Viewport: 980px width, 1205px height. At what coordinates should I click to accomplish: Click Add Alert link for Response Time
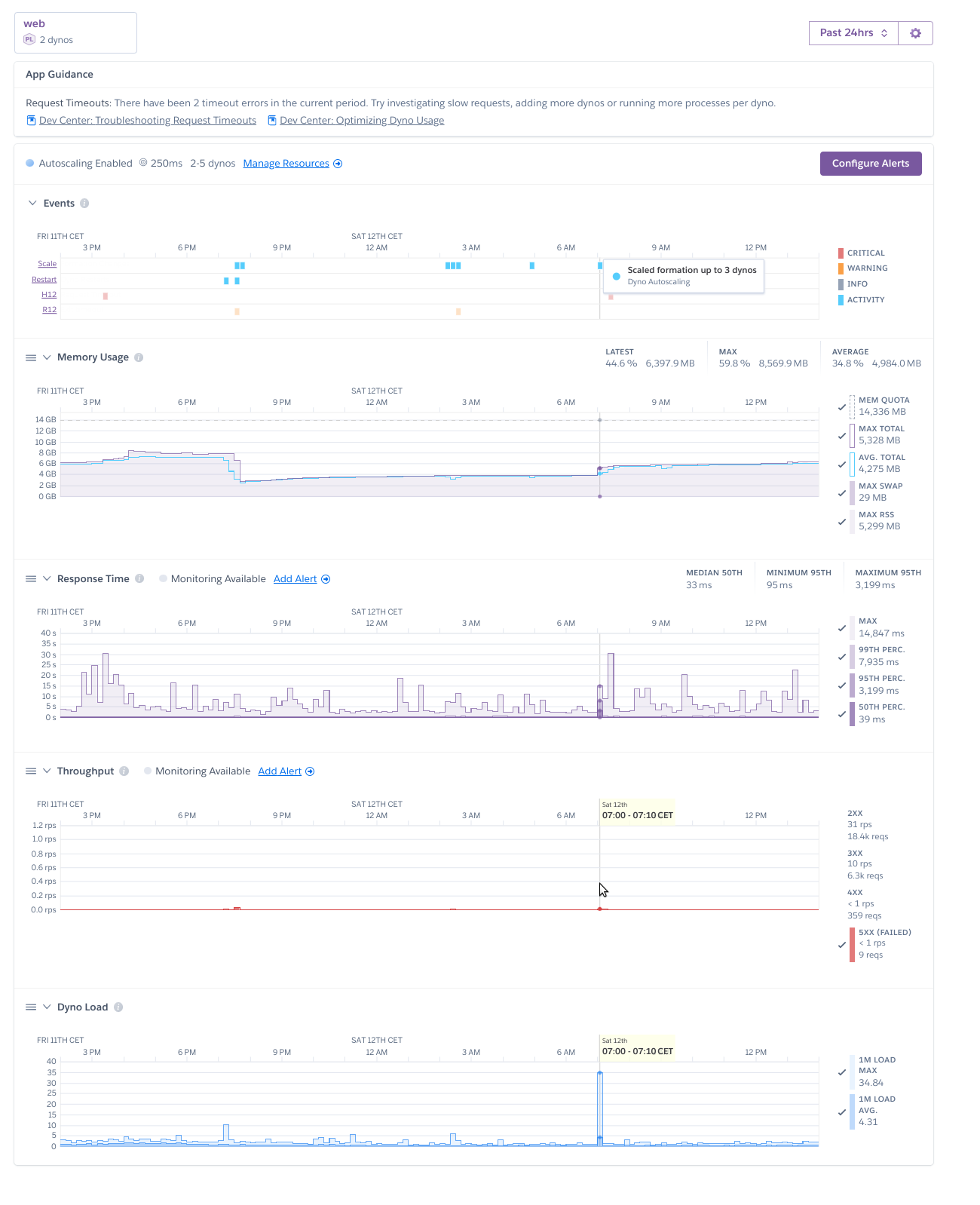pos(295,579)
